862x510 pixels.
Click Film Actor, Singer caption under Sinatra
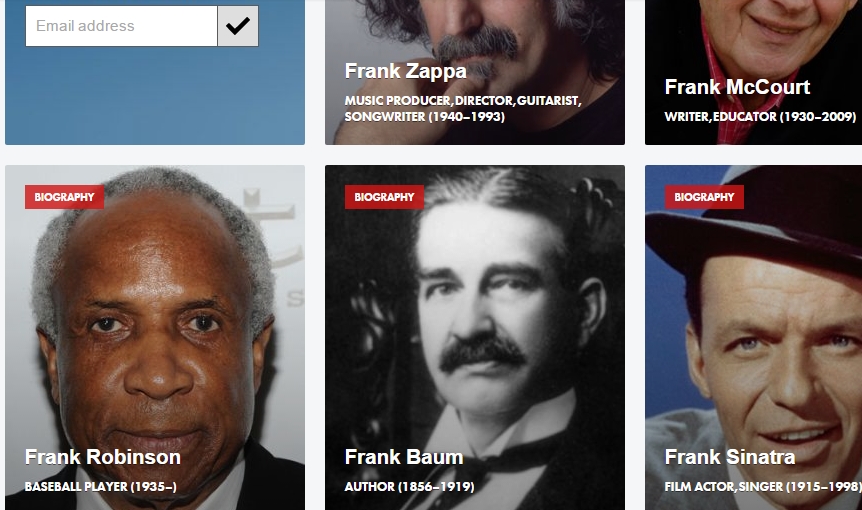pos(763,486)
